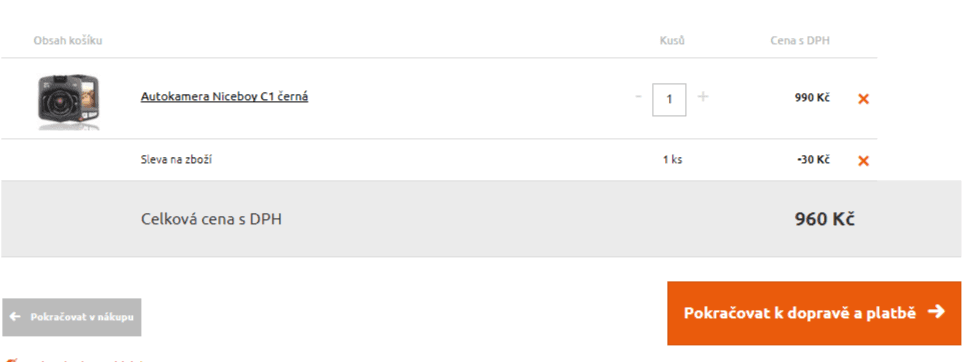Click the Sleva na zboží label
This screenshot has width=963, height=362.
pos(176,160)
